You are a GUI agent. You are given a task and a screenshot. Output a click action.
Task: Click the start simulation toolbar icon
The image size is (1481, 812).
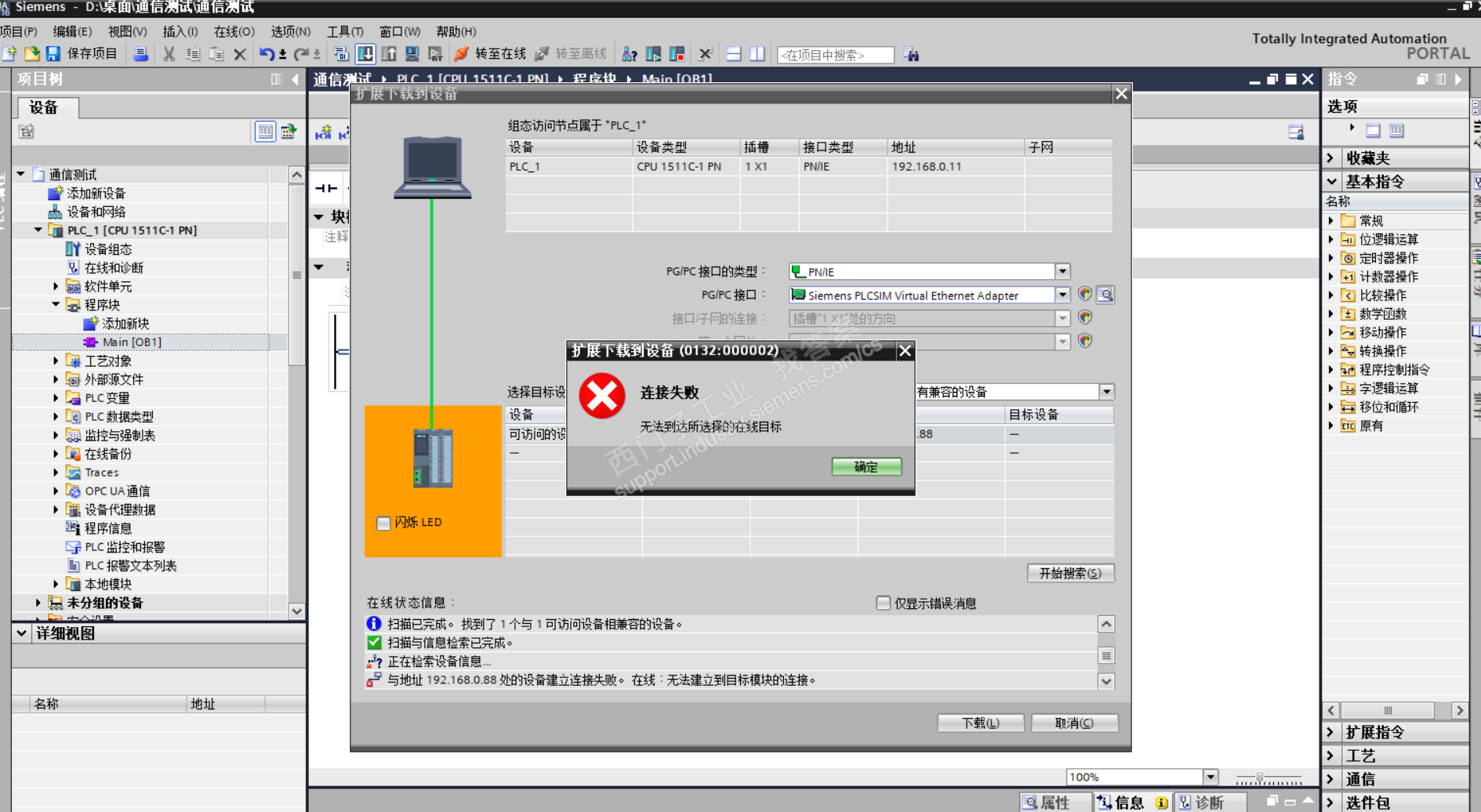[x=412, y=54]
